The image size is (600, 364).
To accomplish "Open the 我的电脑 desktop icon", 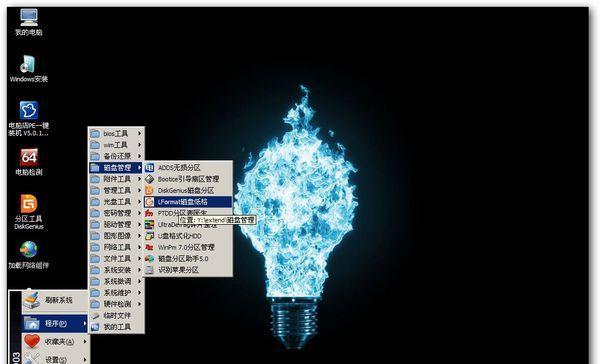I will pyautogui.click(x=29, y=23).
